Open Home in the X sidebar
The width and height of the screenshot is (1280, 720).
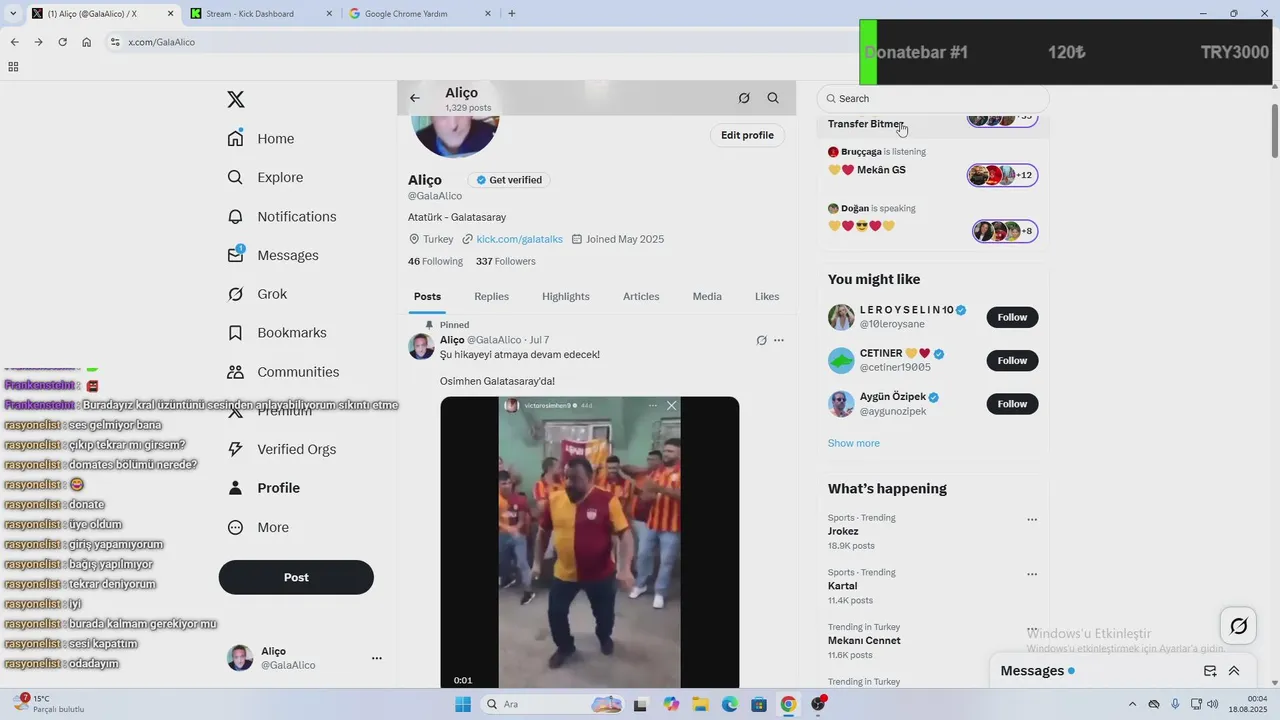(262, 139)
